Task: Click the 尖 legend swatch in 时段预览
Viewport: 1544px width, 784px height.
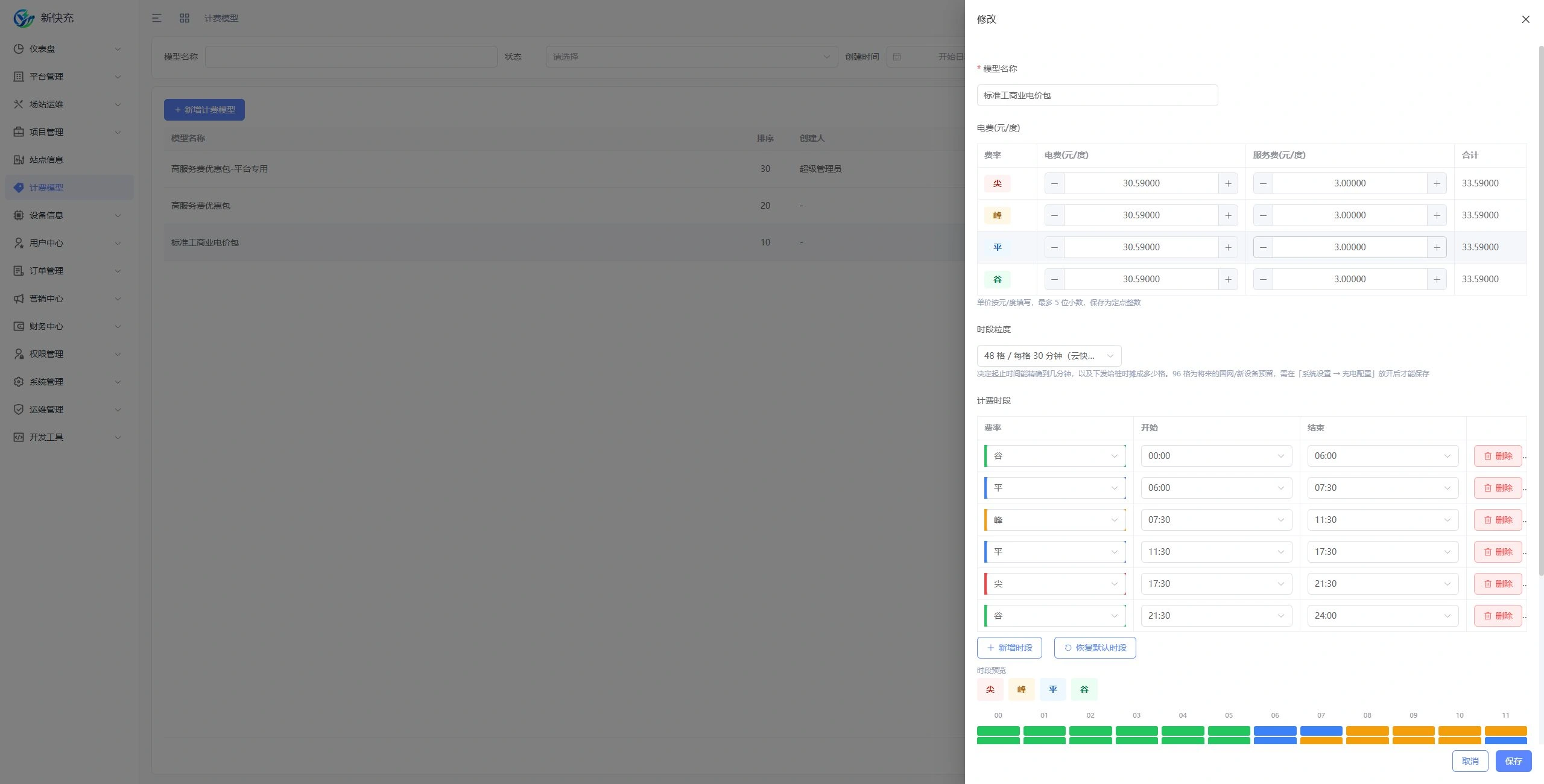Action: tap(990, 689)
